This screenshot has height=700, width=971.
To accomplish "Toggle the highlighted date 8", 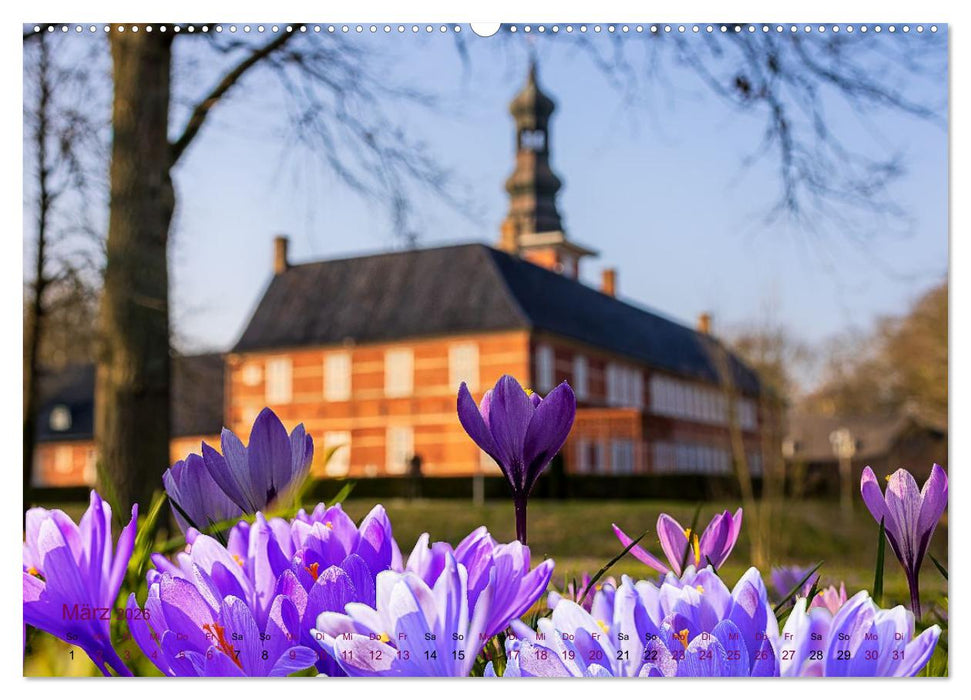I will pos(264,655).
